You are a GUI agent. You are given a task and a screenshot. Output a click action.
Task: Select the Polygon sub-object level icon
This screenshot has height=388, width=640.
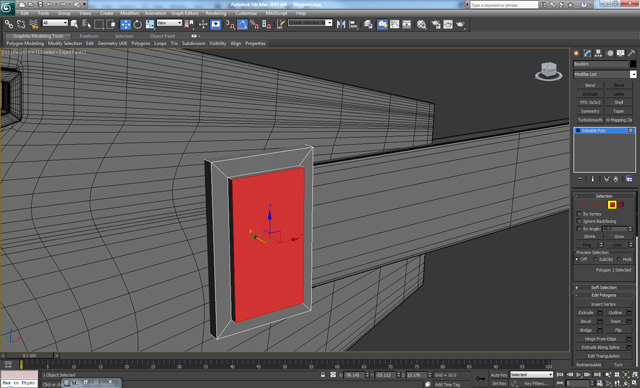click(x=612, y=204)
